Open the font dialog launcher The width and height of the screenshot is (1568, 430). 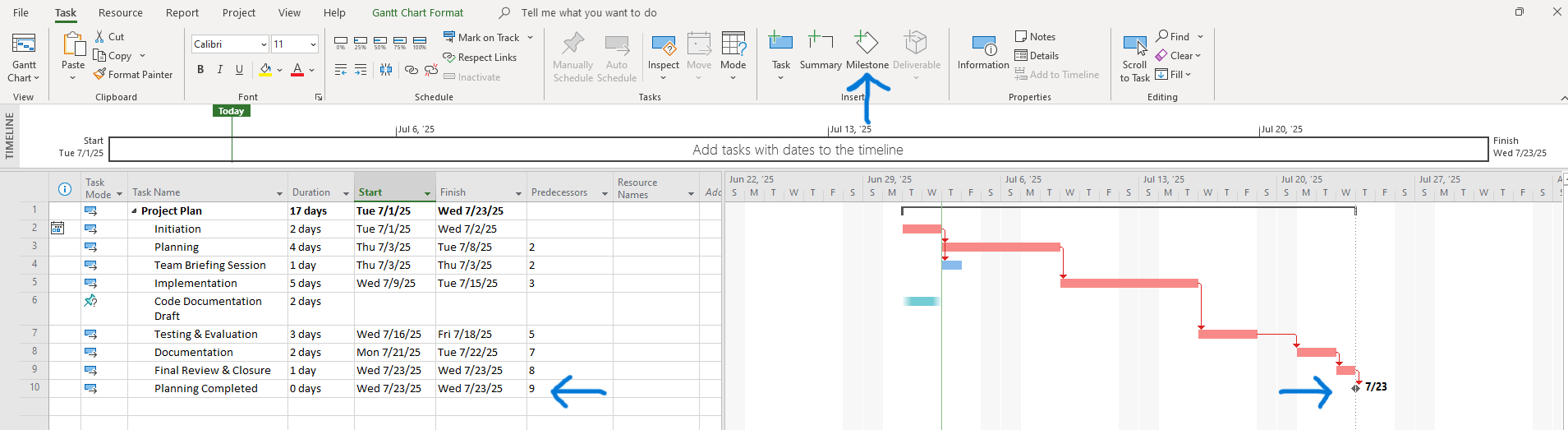tap(319, 97)
